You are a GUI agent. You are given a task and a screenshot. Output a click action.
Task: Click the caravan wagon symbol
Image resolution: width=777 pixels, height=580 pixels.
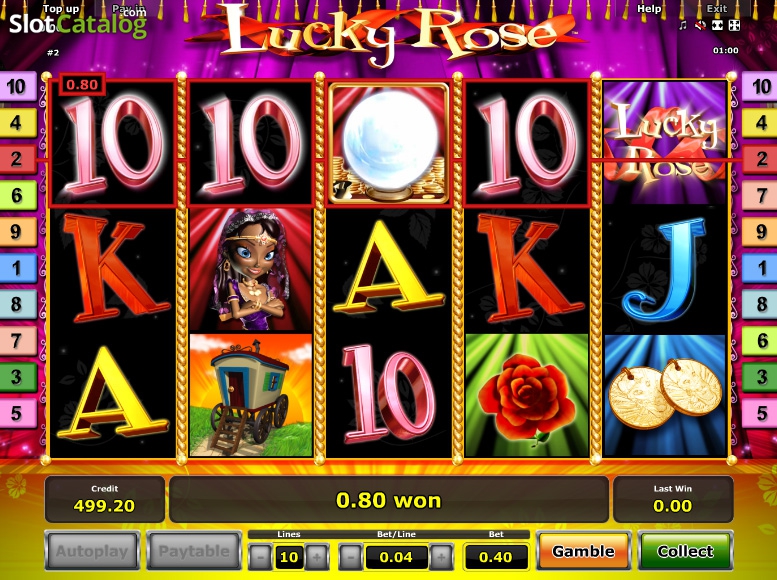click(x=251, y=395)
